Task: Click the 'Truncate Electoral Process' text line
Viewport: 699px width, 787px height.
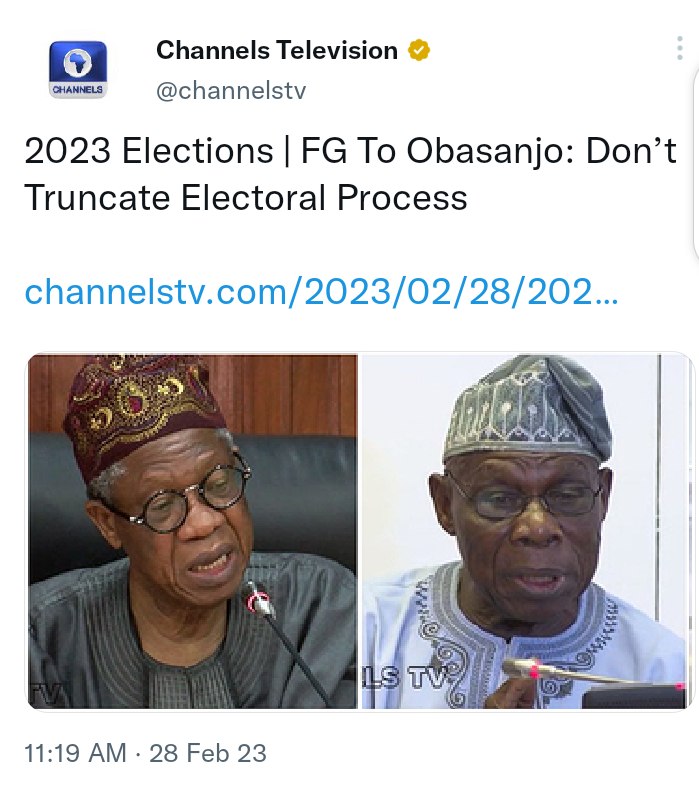Action: 246,197
